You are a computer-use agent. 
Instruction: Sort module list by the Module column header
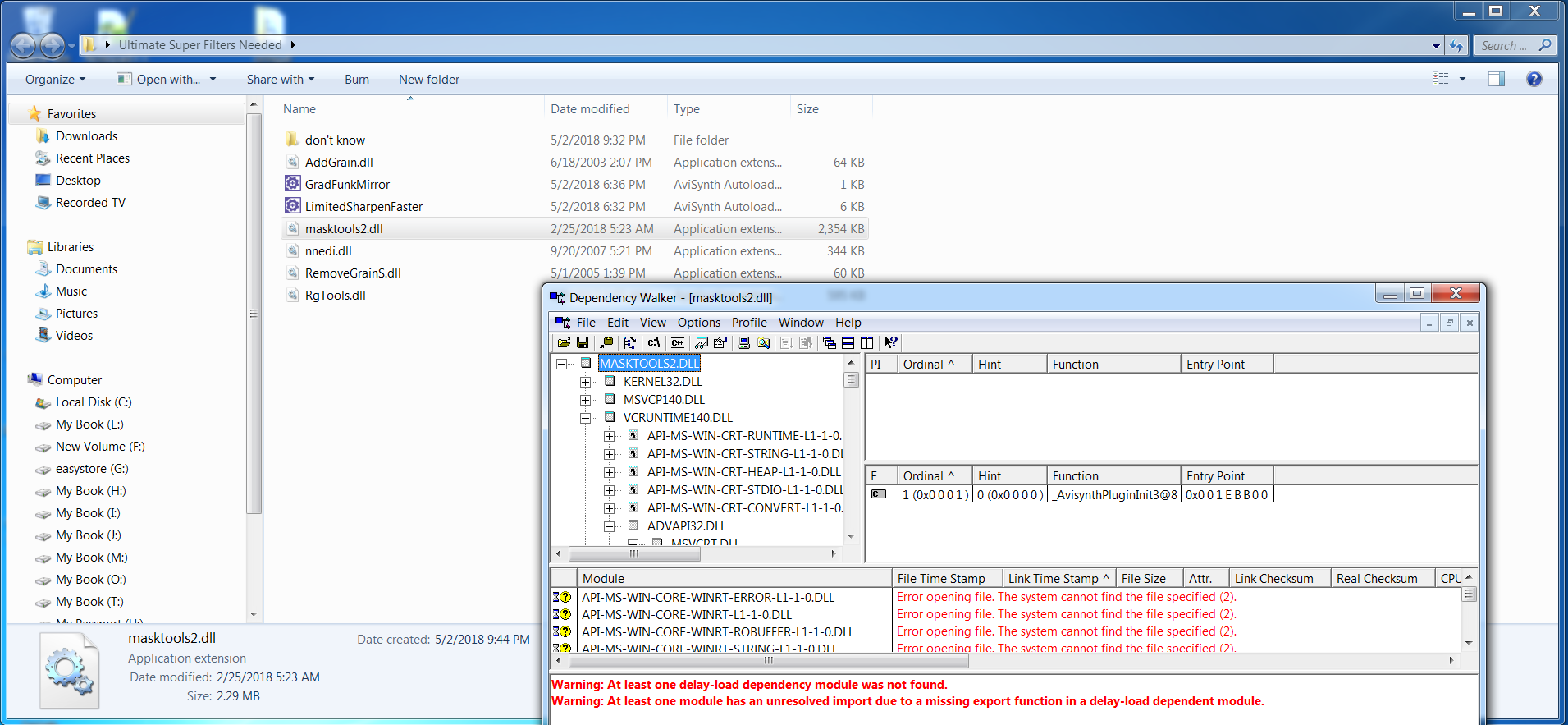pyautogui.click(x=734, y=578)
